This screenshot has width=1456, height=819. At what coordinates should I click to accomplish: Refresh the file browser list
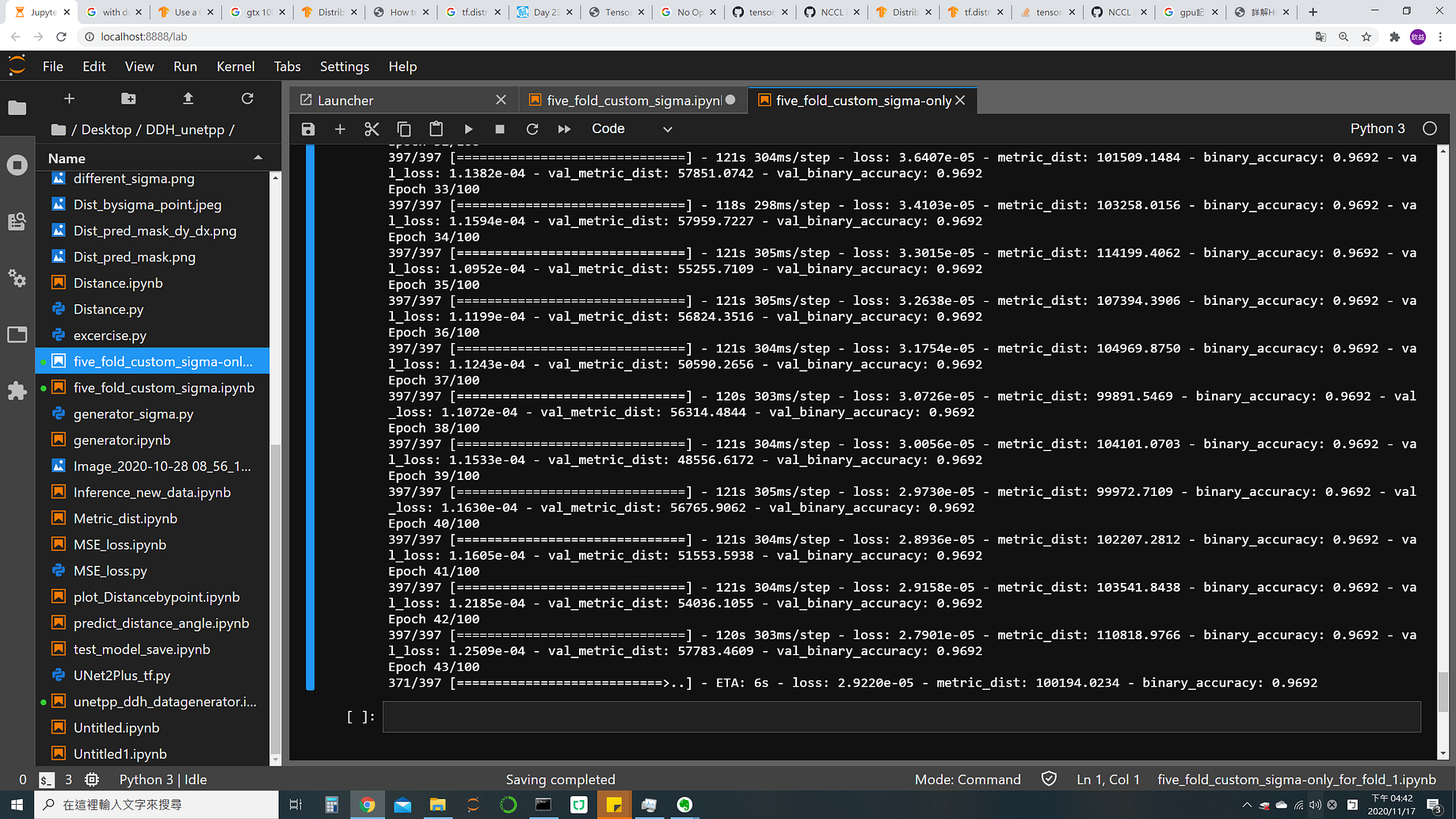tap(247, 98)
